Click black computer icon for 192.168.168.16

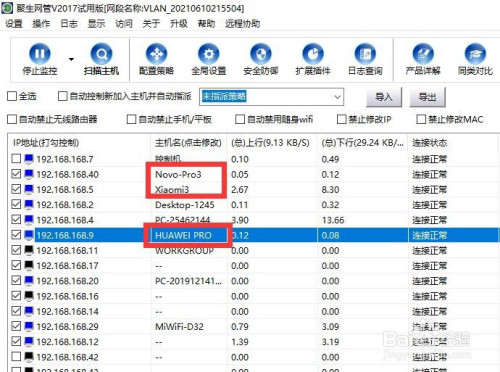tap(29, 296)
